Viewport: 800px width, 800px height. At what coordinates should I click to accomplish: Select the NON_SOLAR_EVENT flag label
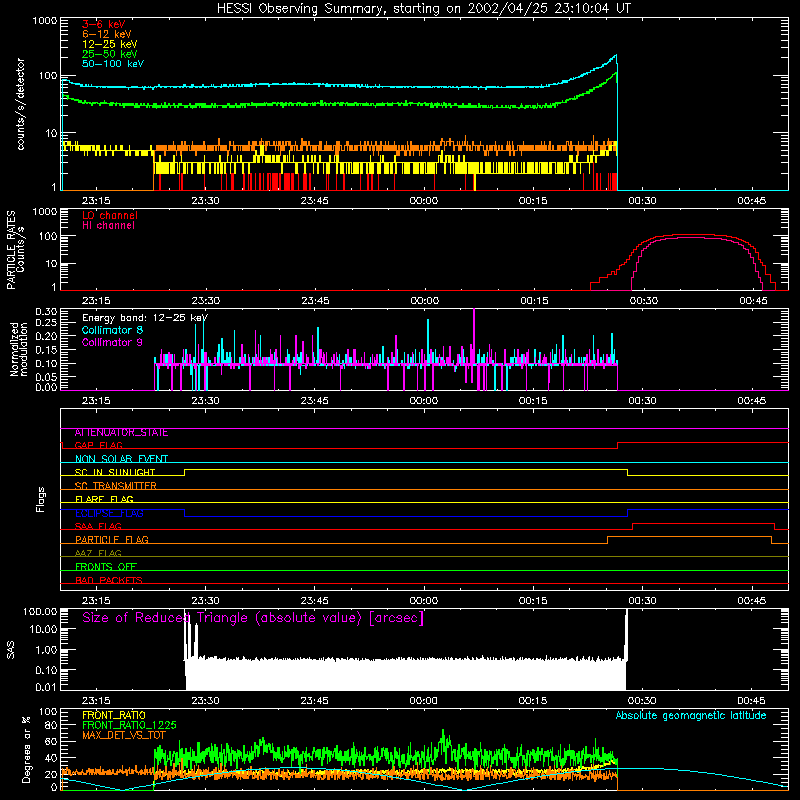121,459
